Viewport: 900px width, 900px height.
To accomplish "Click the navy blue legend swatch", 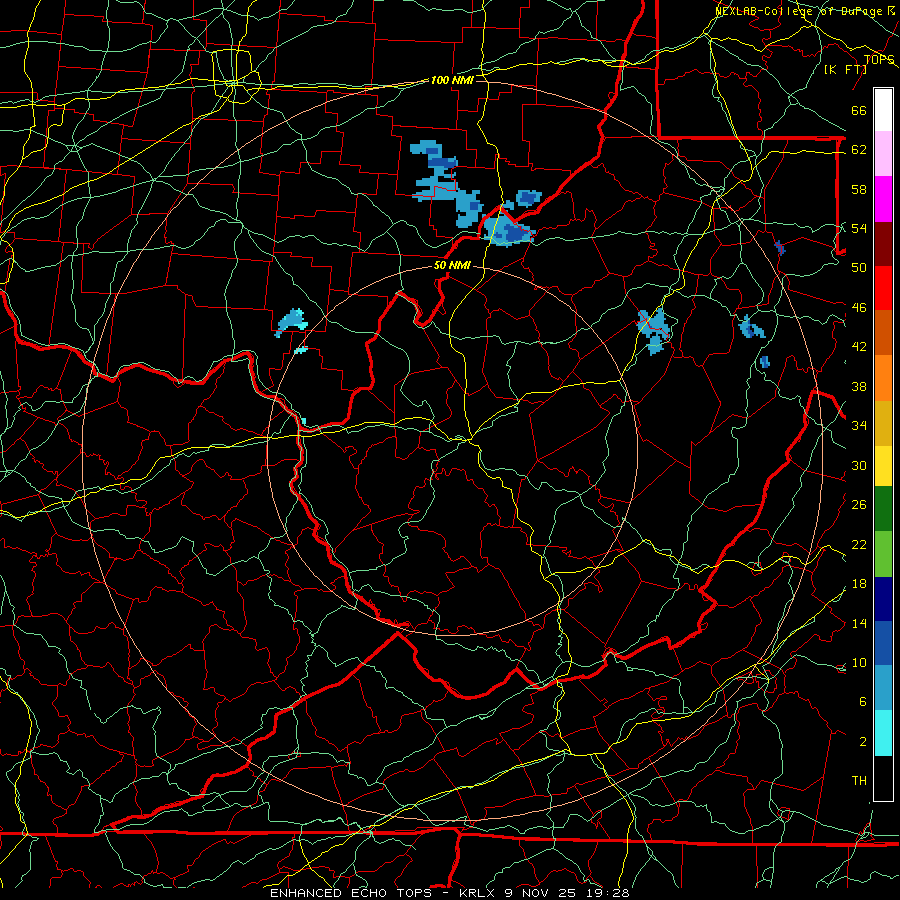I will pos(883,599).
